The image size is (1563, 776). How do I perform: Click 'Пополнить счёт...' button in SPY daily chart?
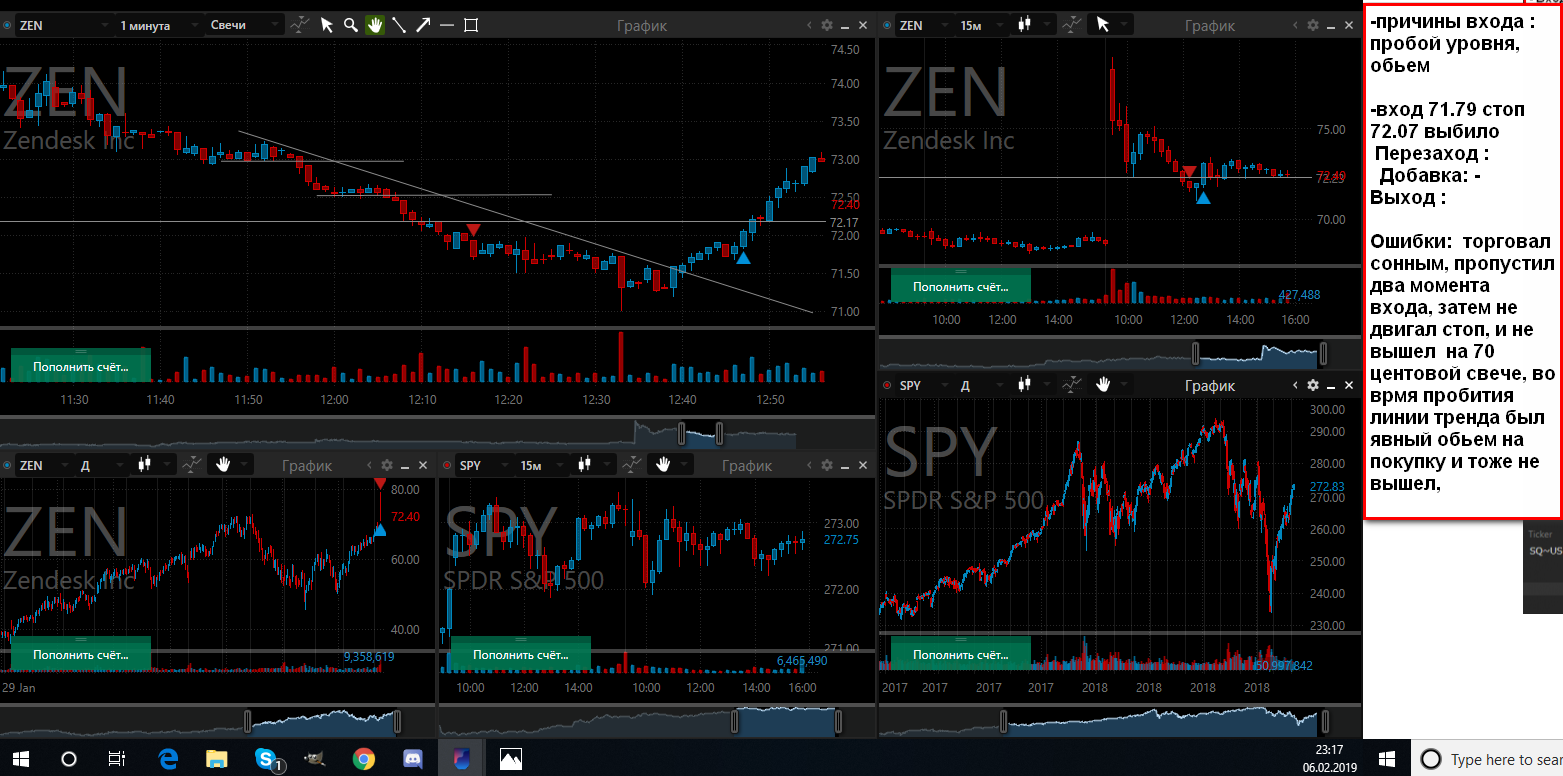point(960,654)
